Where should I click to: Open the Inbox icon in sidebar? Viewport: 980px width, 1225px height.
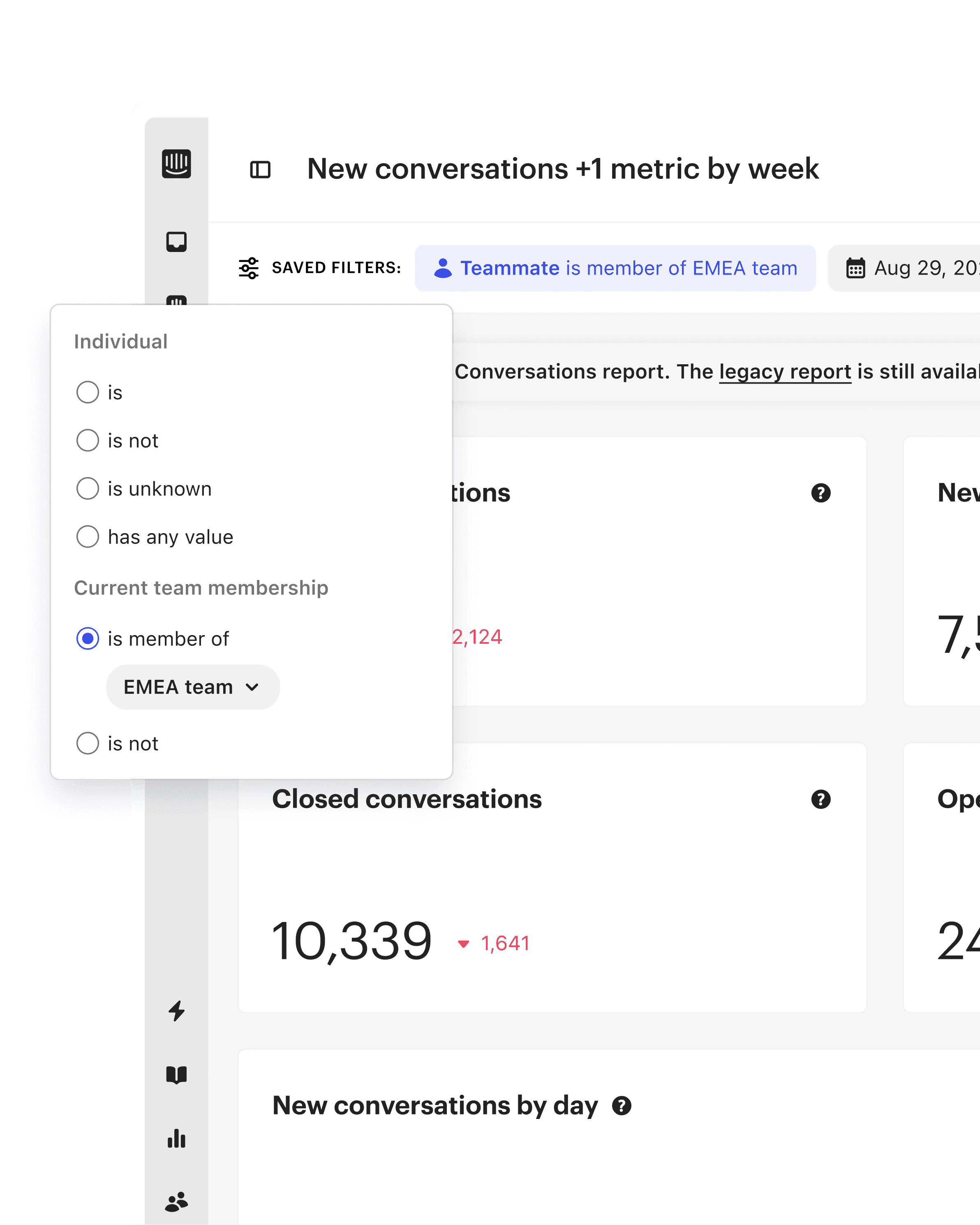[x=176, y=241]
